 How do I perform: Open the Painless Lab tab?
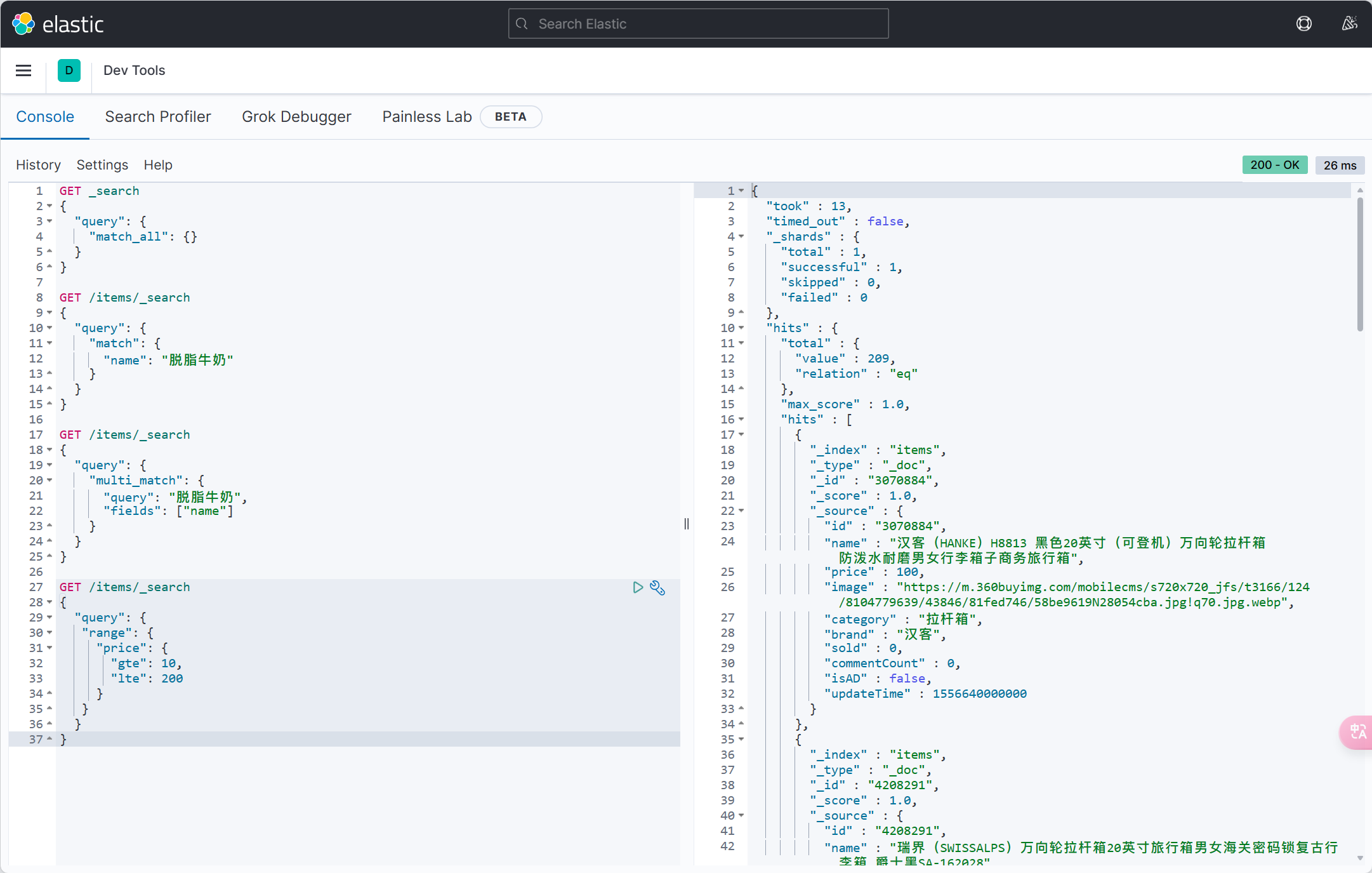click(x=426, y=117)
